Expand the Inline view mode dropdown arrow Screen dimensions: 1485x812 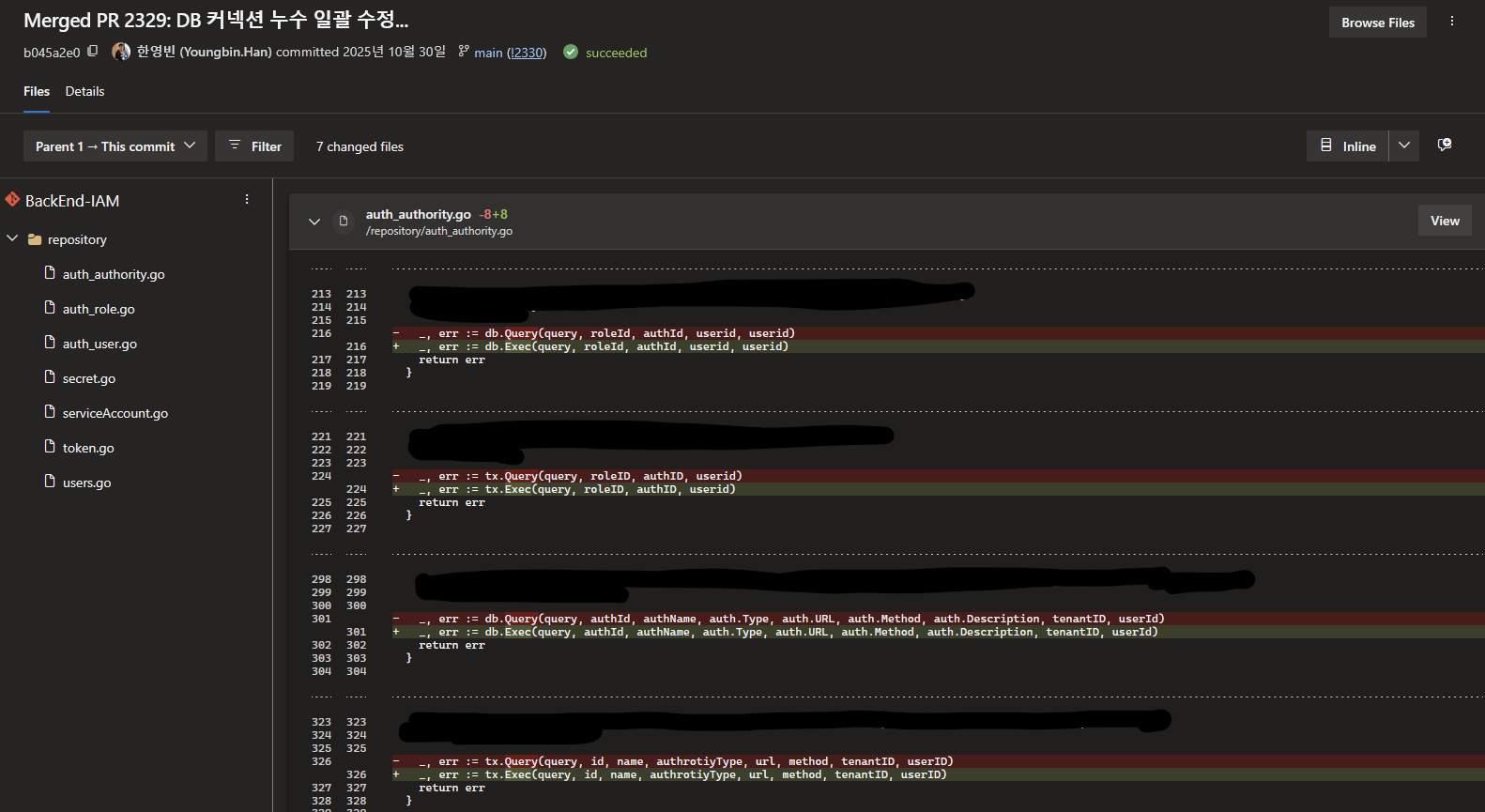[1403, 146]
